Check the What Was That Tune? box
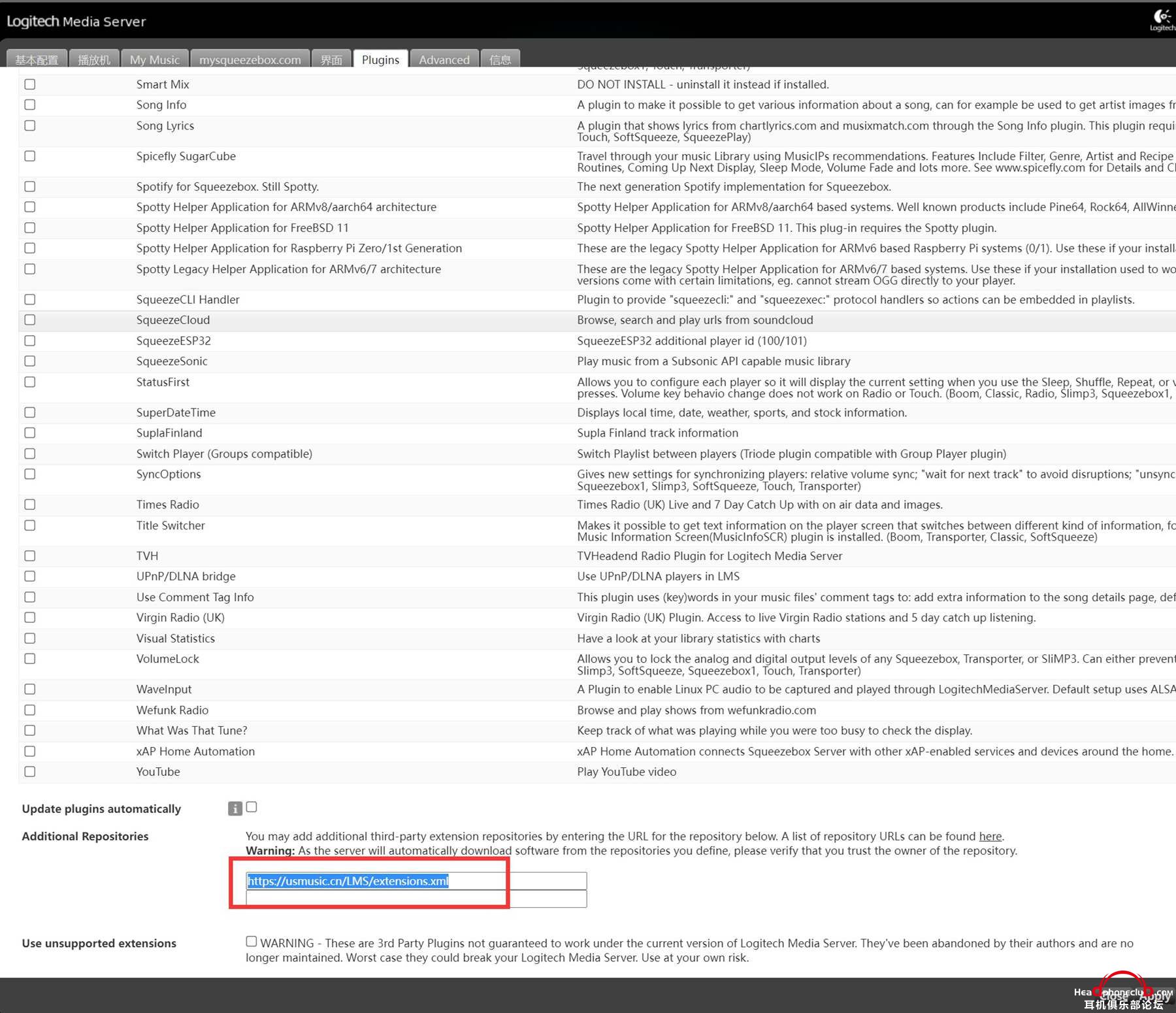 [30, 731]
